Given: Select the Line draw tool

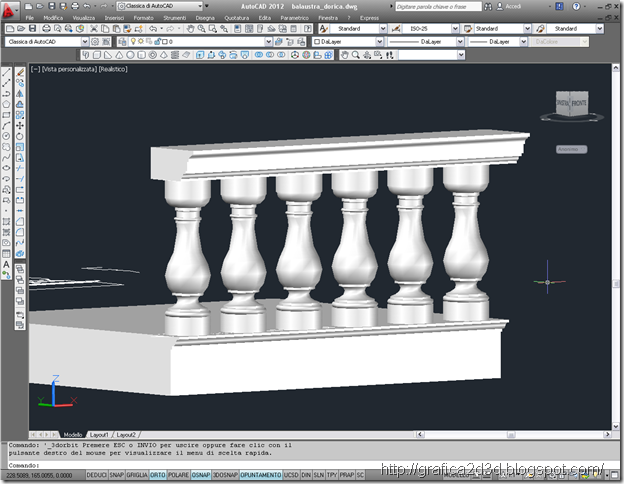Looking at the screenshot, I should coord(6,72).
